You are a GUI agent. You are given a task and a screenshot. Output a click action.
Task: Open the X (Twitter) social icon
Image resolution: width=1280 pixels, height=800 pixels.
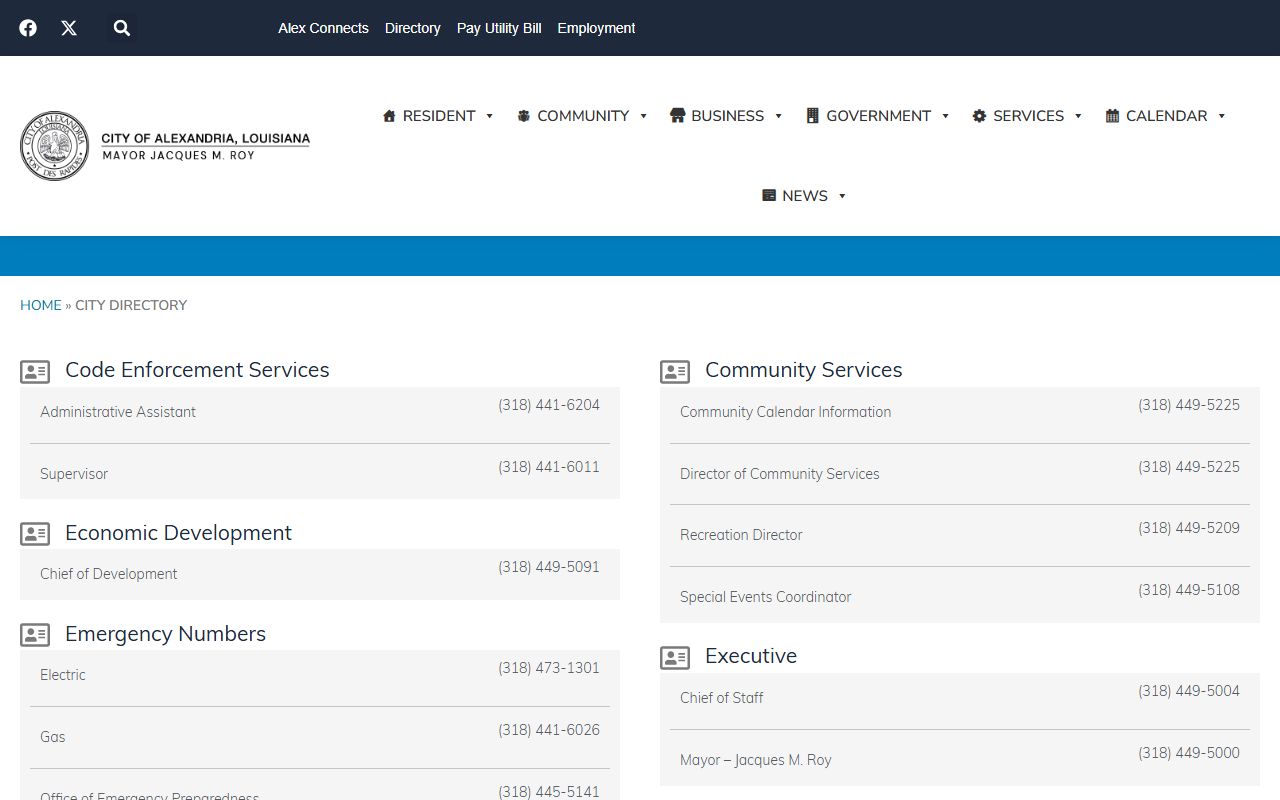point(69,28)
